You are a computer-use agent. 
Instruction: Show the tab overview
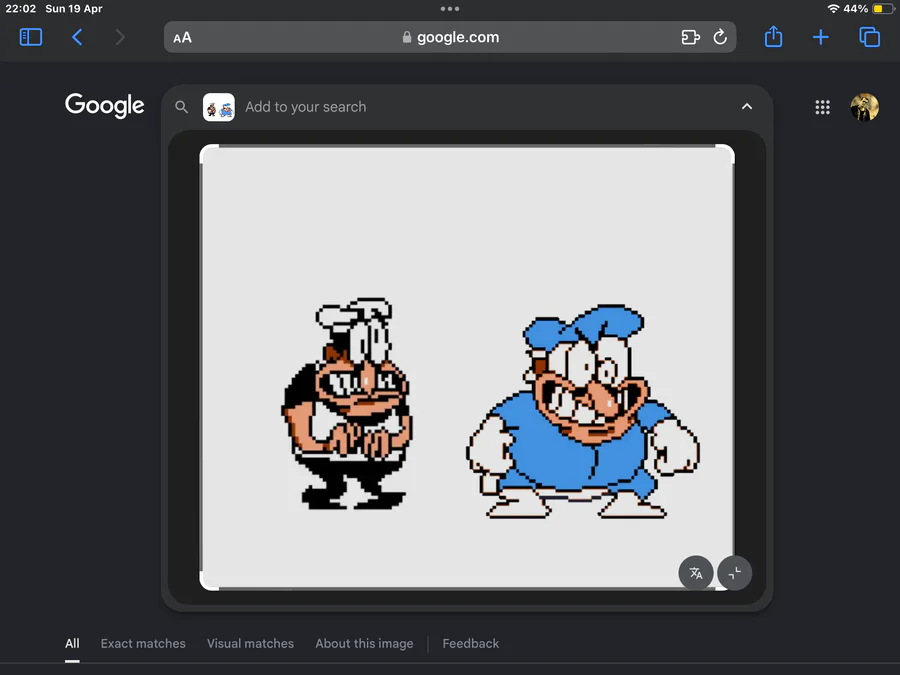click(x=869, y=37)
